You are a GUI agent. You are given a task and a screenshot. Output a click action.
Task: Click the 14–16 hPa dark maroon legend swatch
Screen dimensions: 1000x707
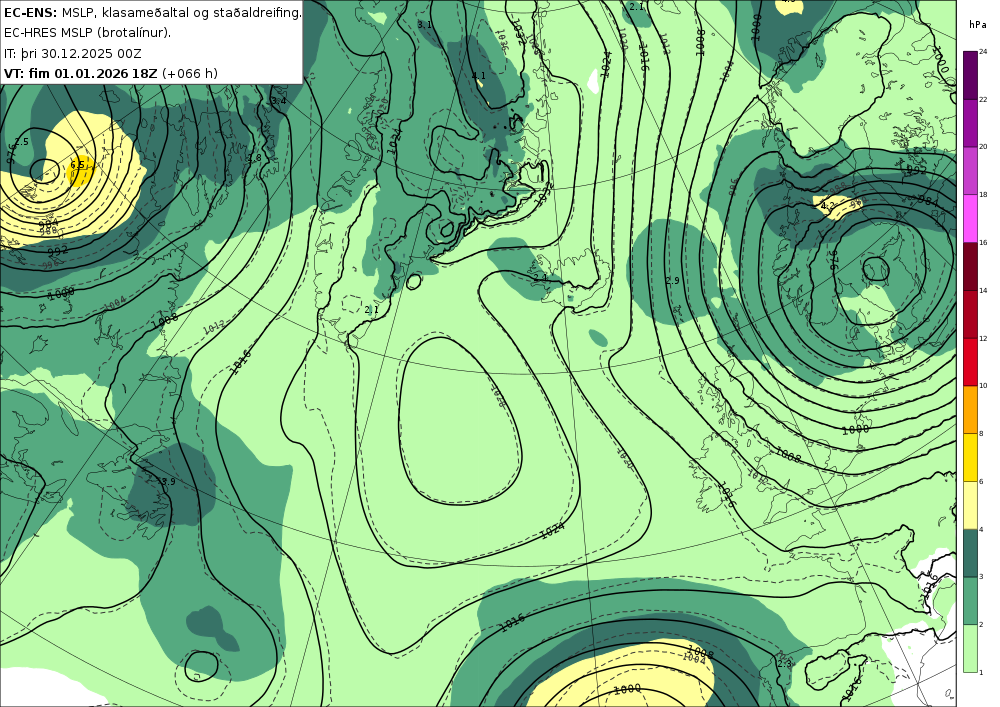tap(971, 266)
